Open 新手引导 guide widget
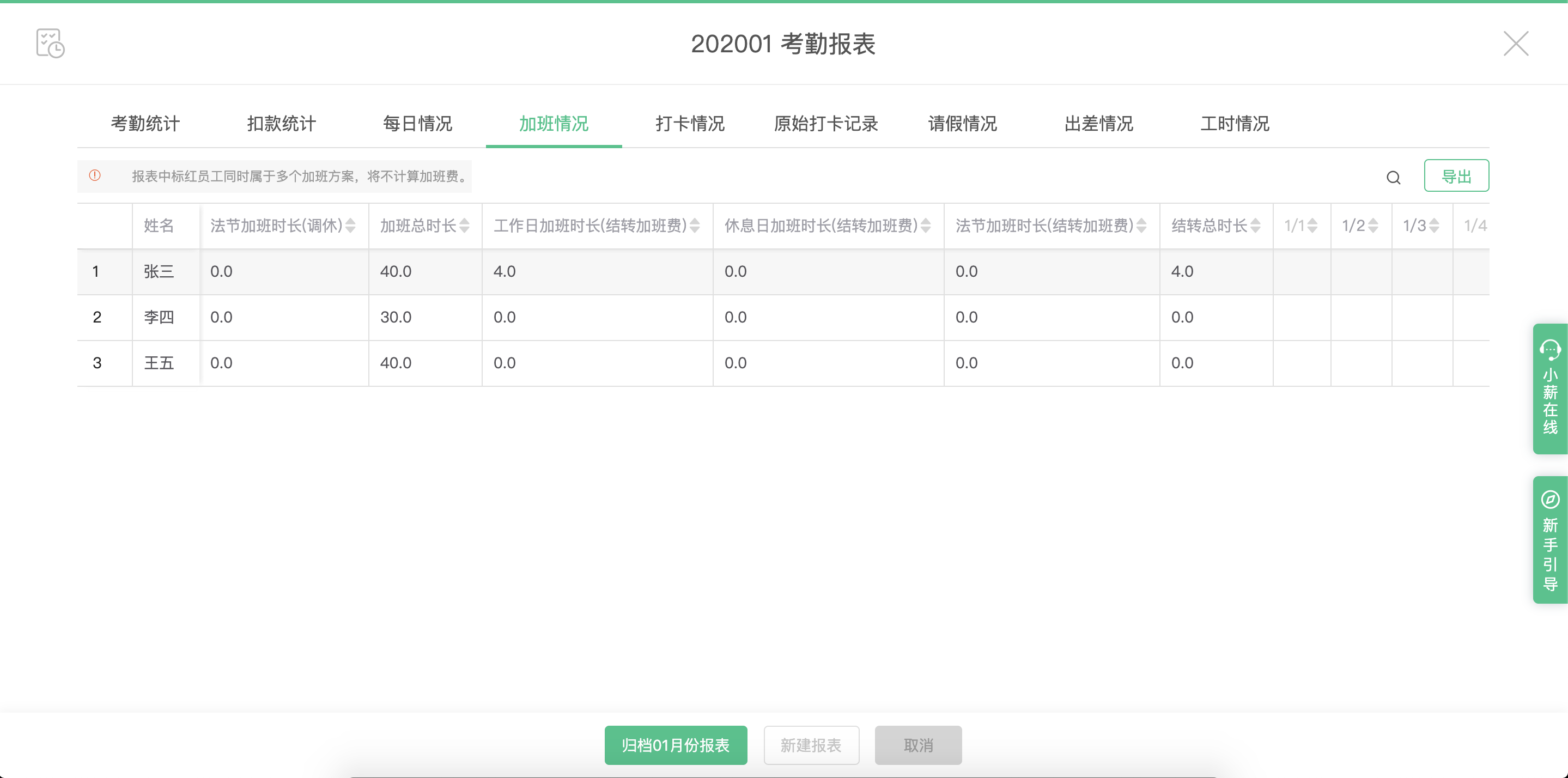1568x778 pixels. tap(1549, 540)
